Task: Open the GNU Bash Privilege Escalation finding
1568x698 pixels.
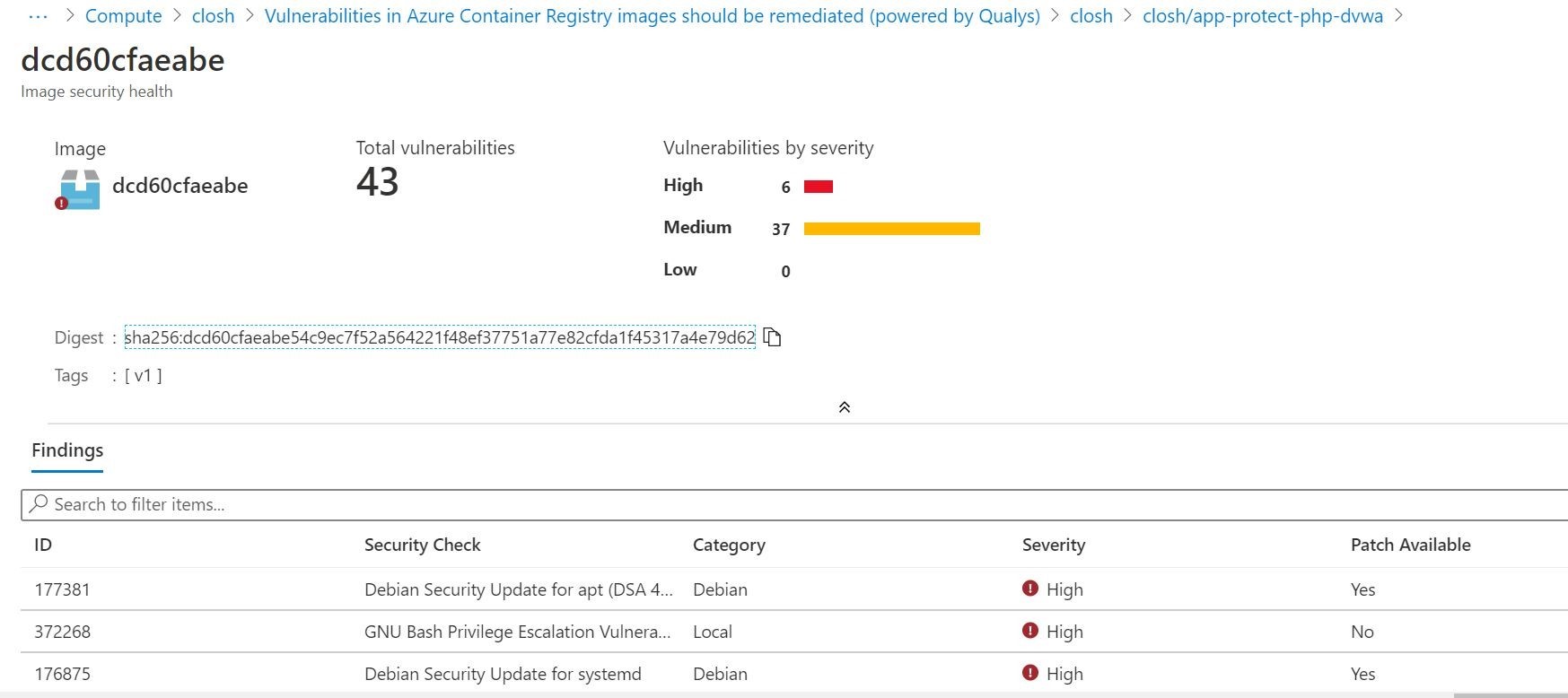Action: 517,632
